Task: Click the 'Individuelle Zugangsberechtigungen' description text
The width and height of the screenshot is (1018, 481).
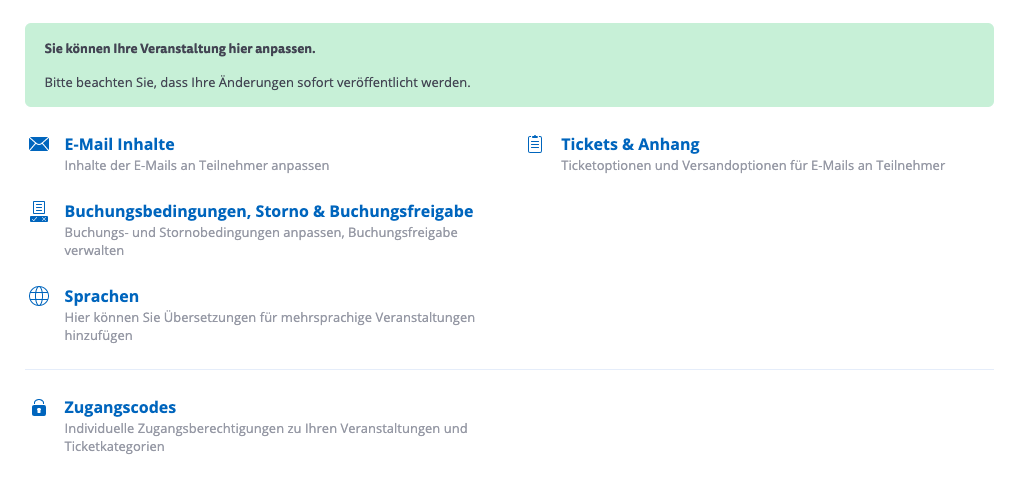Action: pyautogui.click(x=265, y=429)
